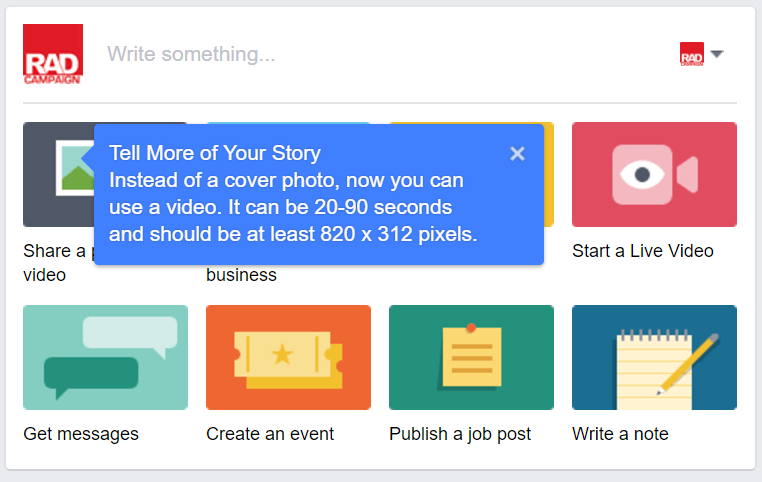Screen dimensions: 762x482
Task: Close the Tell More of Your Story tooltip
Action: [518, 154]
